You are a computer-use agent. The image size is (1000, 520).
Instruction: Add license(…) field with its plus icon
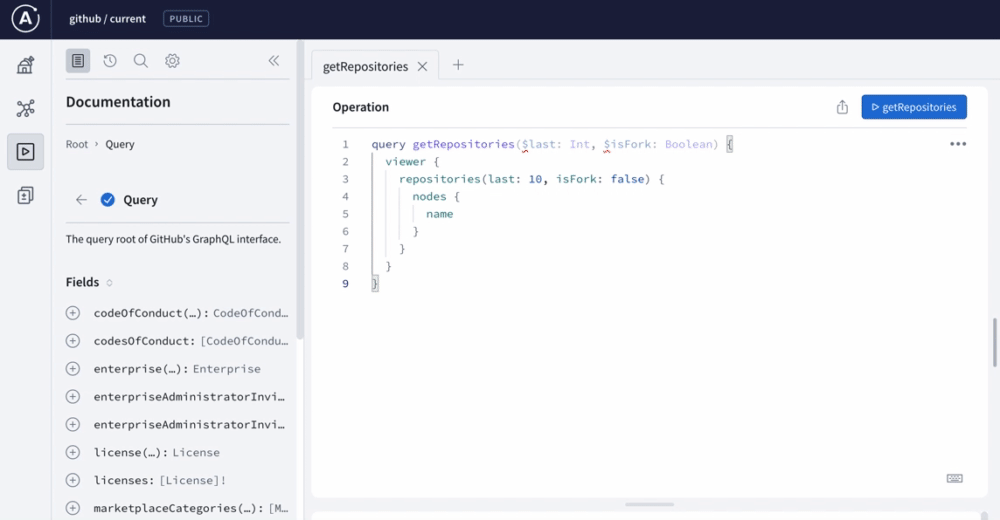tap(73, 452)
